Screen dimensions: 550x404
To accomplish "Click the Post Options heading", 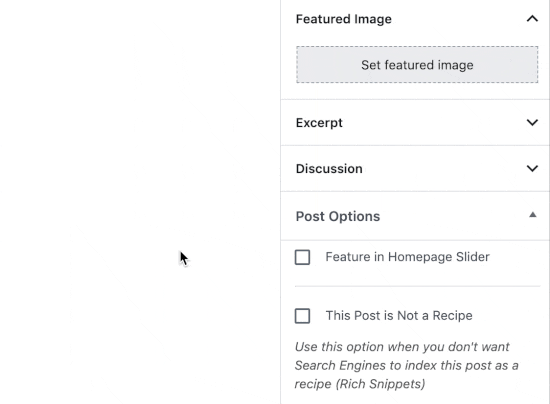I will pos(337,216).
